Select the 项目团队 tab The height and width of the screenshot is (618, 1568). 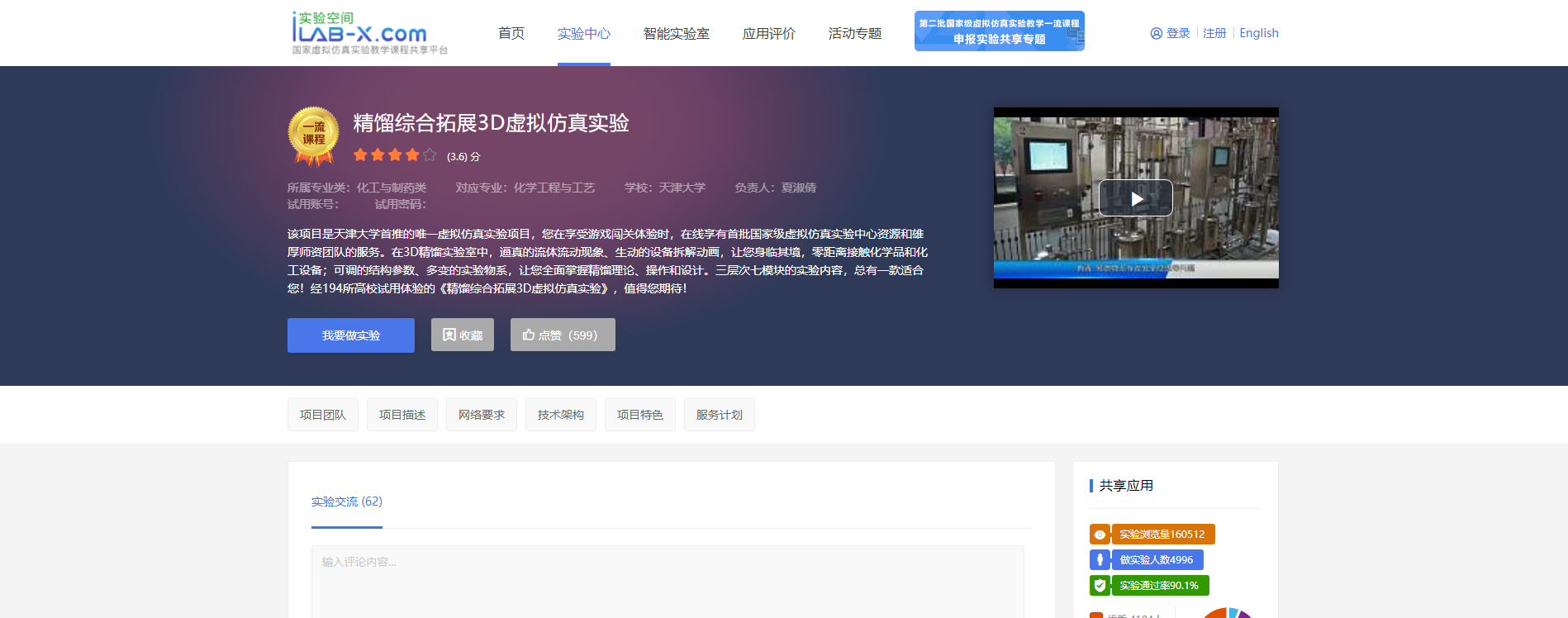tap(323, 415)
